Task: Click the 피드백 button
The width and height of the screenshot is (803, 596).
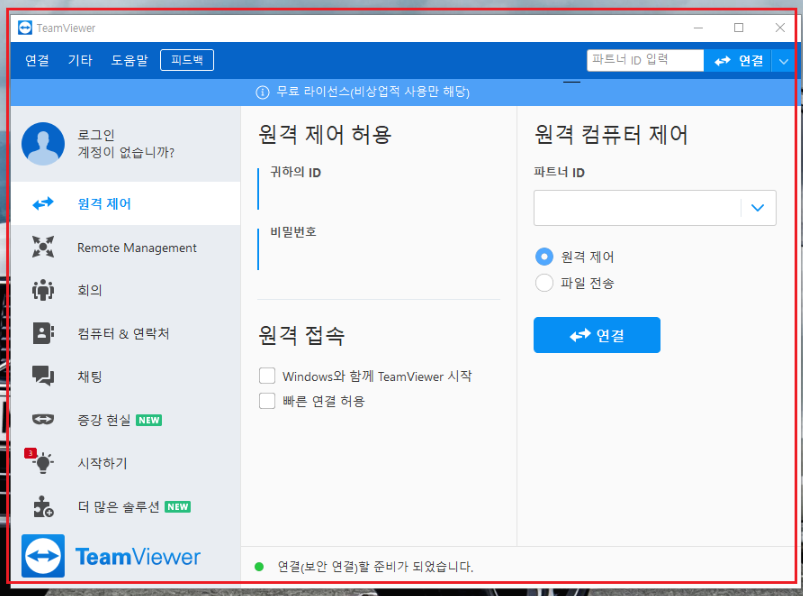Action: point(187,60)
